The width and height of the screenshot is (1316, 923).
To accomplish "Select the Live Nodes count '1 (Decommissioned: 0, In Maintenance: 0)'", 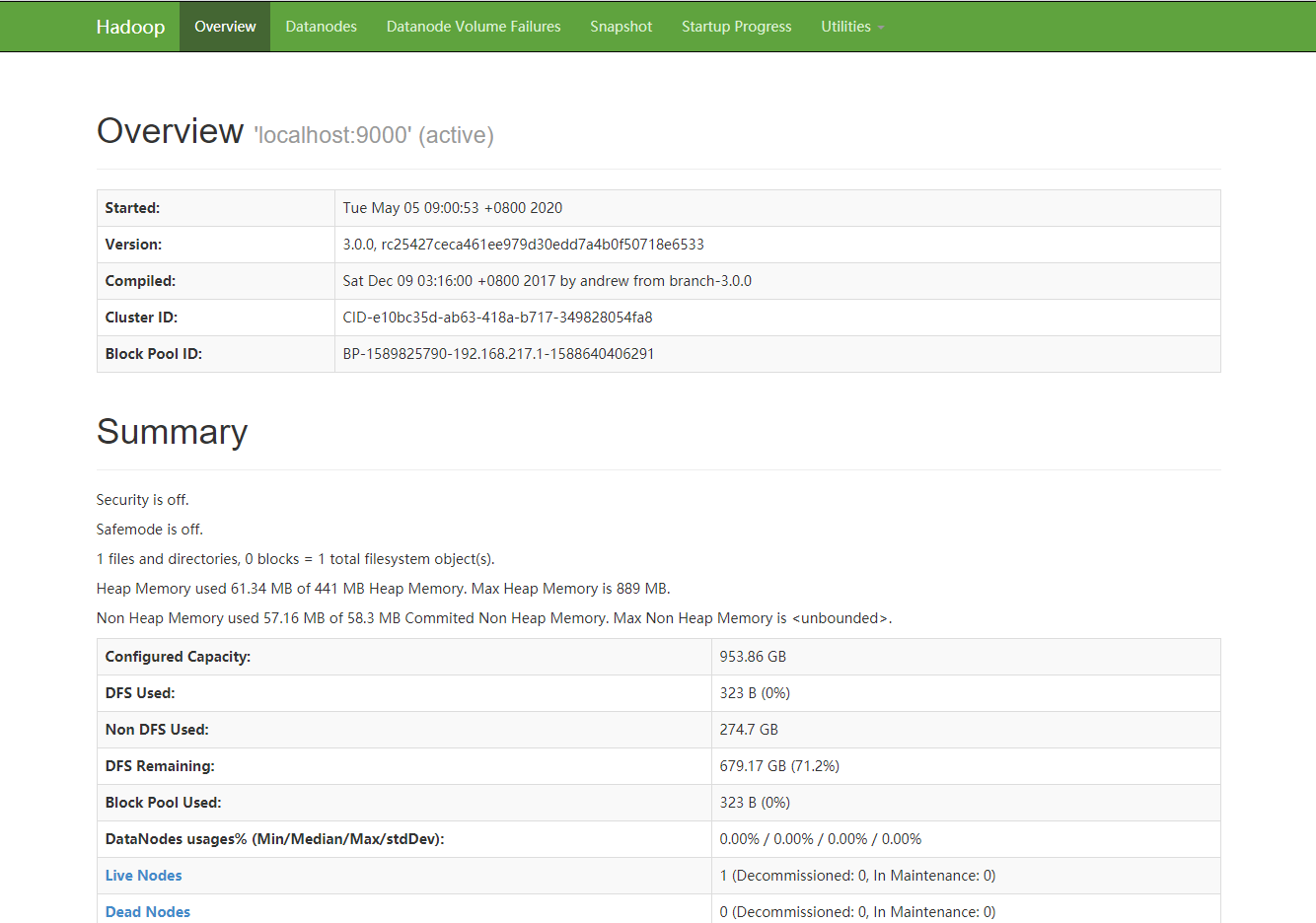I will pos(858,876).
